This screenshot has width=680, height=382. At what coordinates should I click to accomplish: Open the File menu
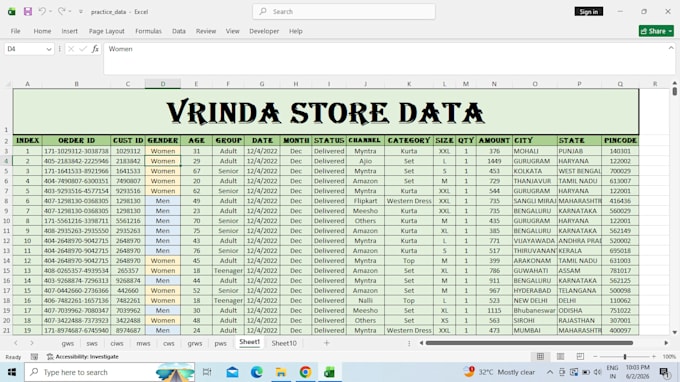(16, 31)
